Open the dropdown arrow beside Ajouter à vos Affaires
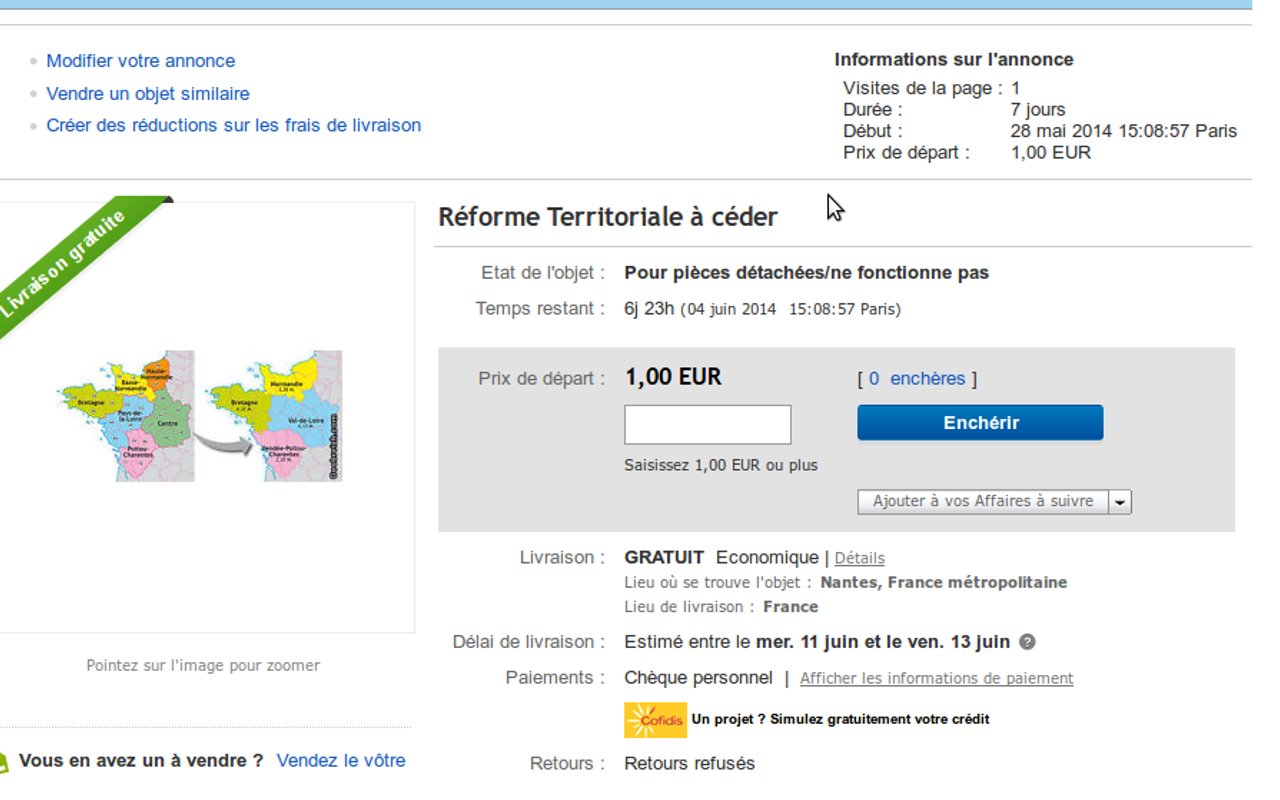This screenshot has height=800, width=1280. click(1120, 502)
